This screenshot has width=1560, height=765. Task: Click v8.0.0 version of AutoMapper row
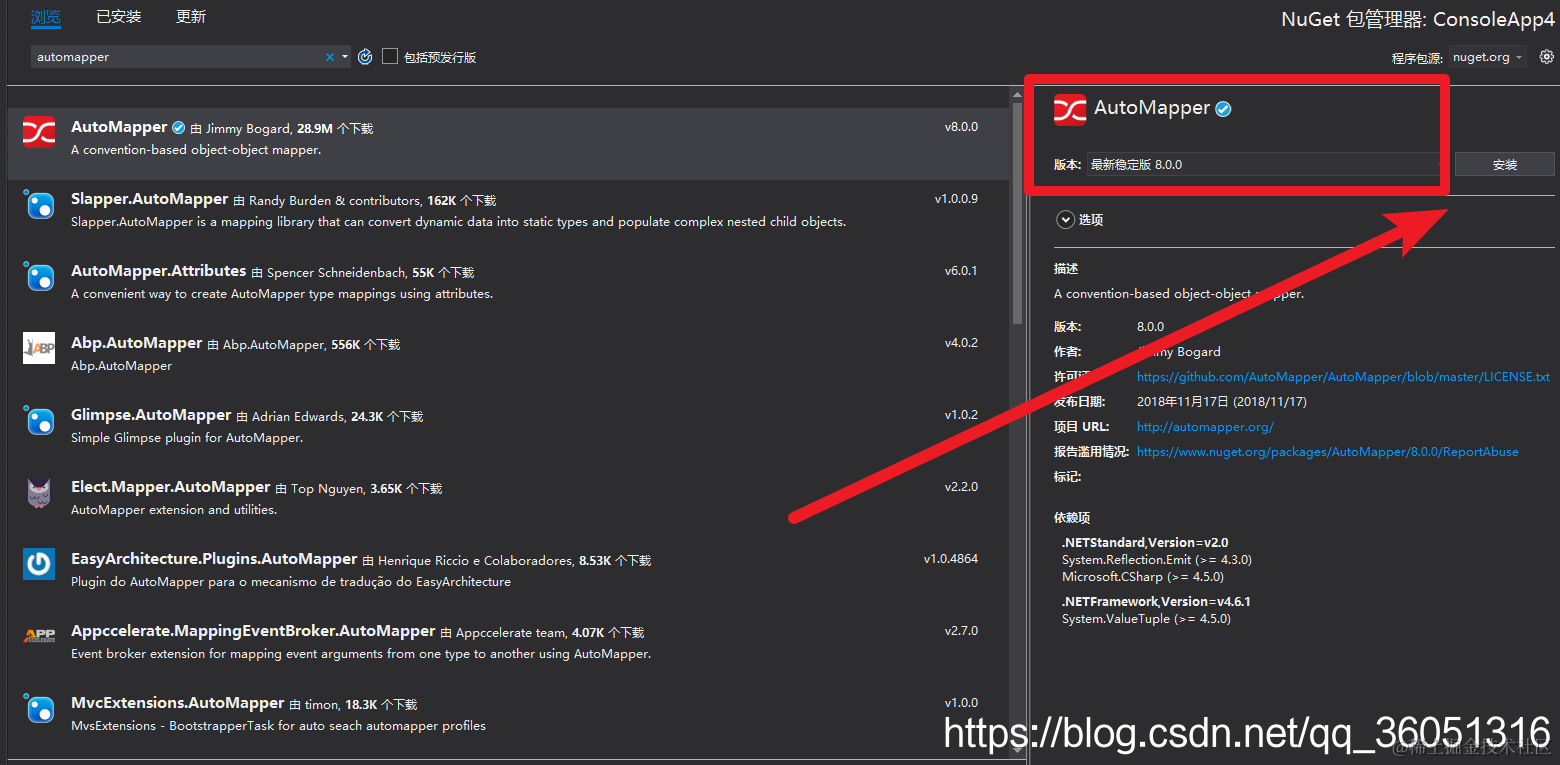[961, 127]
